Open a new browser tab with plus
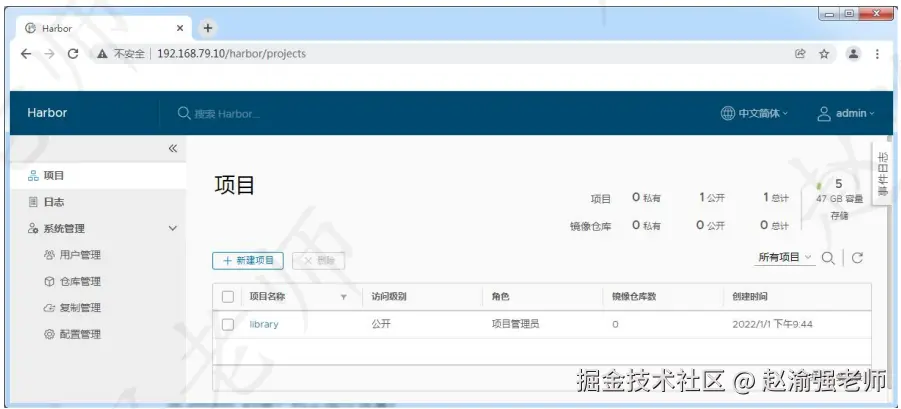Viewport: 901px width, 409px height. point(208,28)
